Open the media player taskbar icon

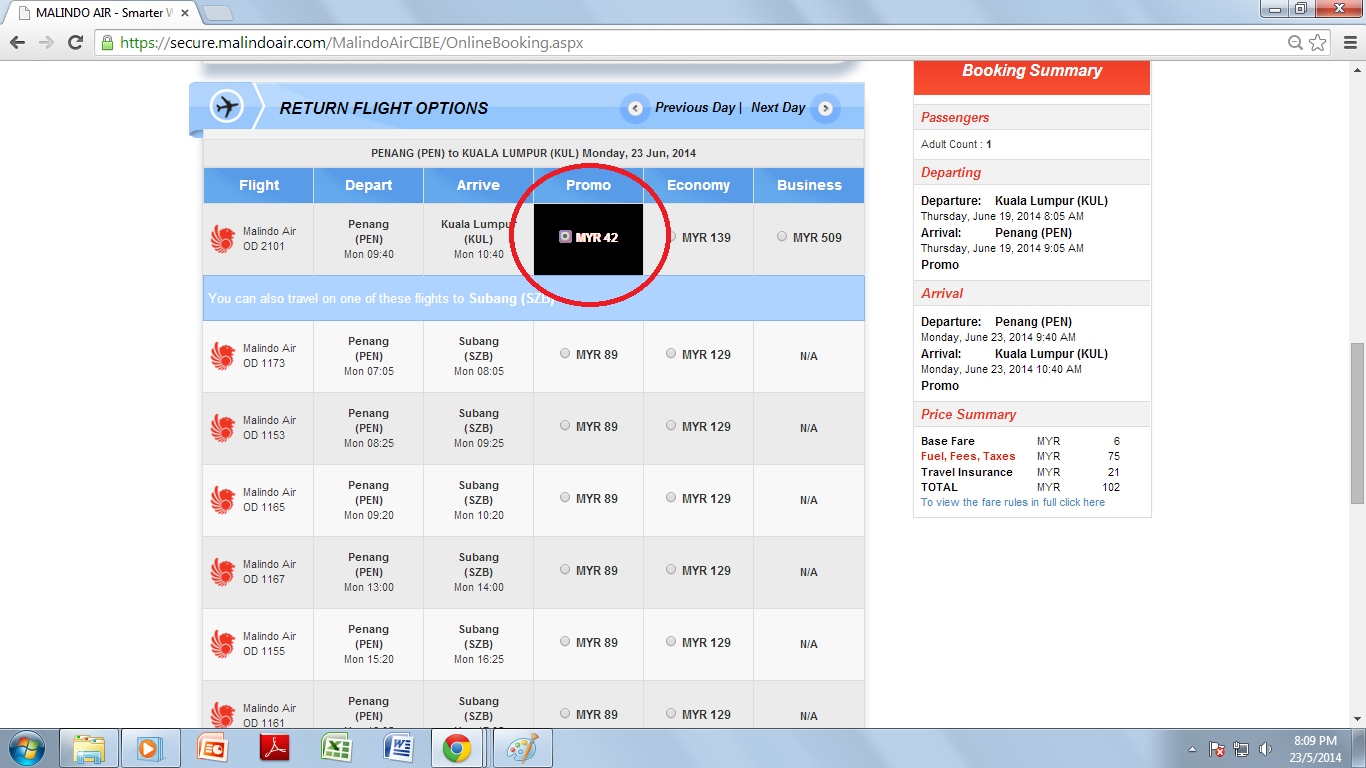click(x=149, y=749)
